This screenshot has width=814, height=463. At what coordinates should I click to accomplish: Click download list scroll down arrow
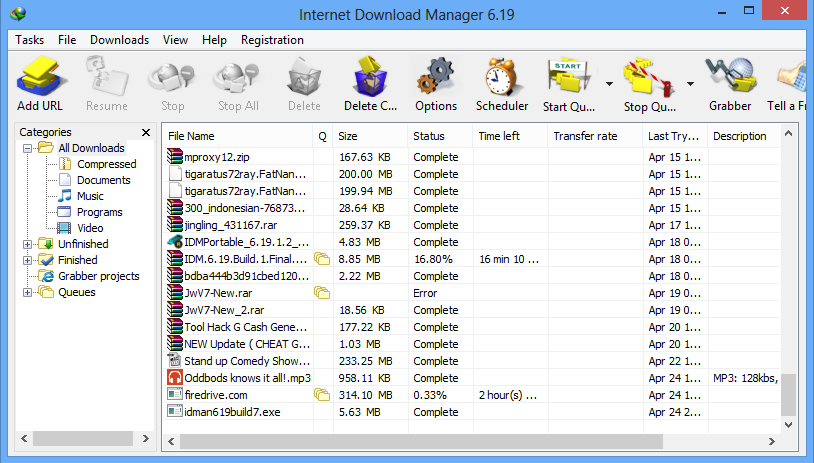click(788, 425)
